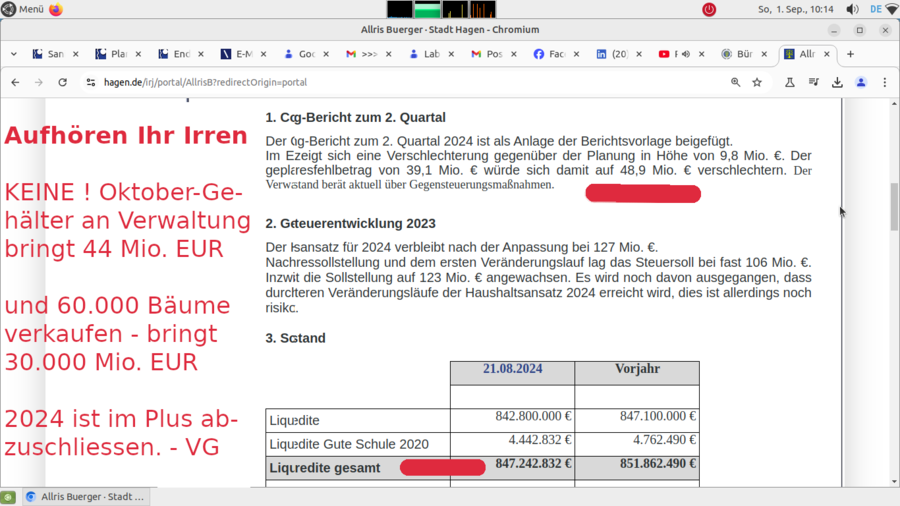900x506 pixels.
Task: Open the downloads icon in toolbar
Action: coord(837,82)
